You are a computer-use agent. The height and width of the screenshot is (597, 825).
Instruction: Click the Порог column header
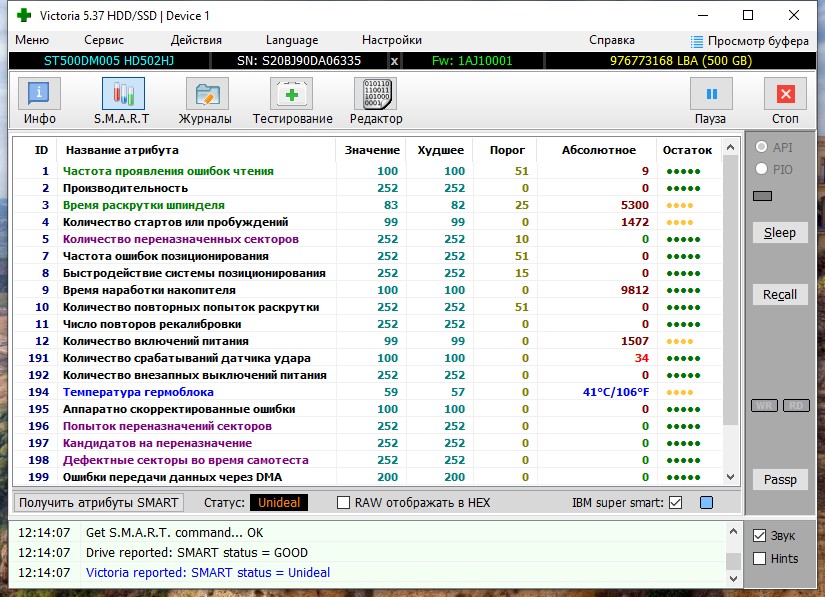point(507,150)
